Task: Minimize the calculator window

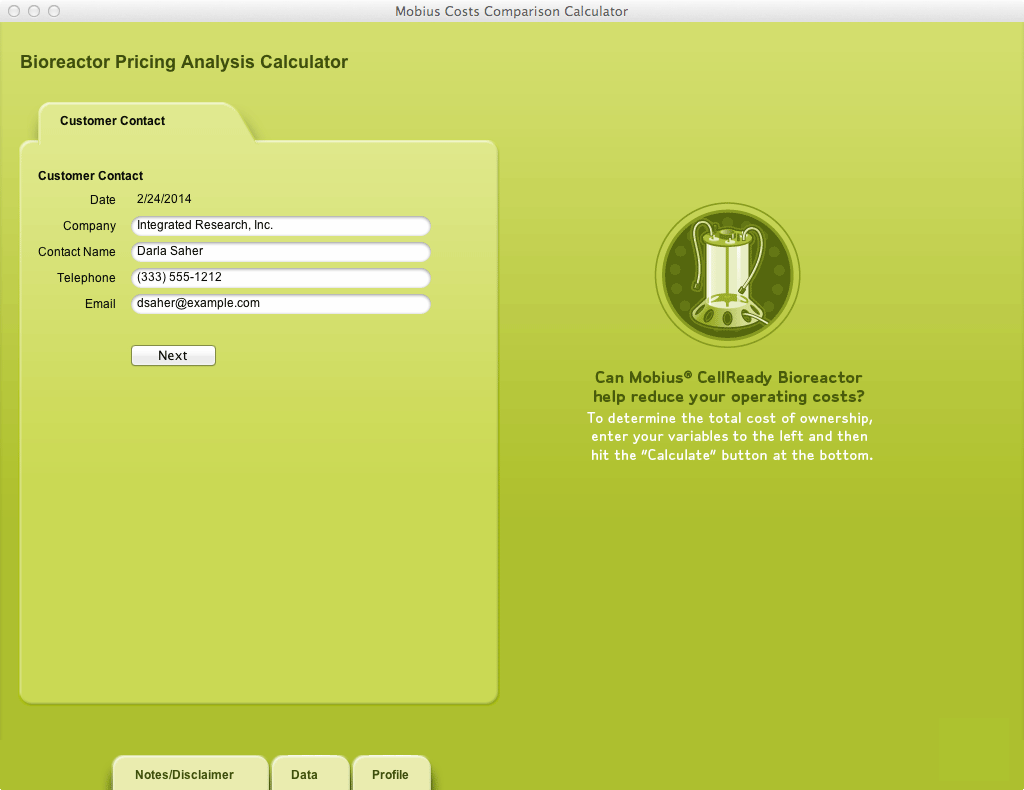Action: [34, 11]
